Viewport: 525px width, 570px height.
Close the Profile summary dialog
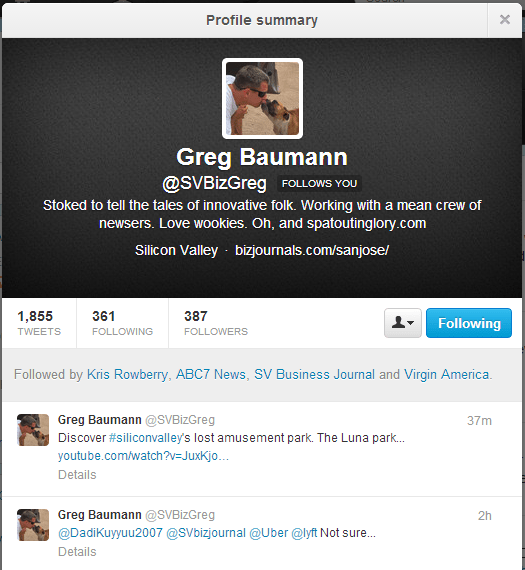tap(505, 19)
